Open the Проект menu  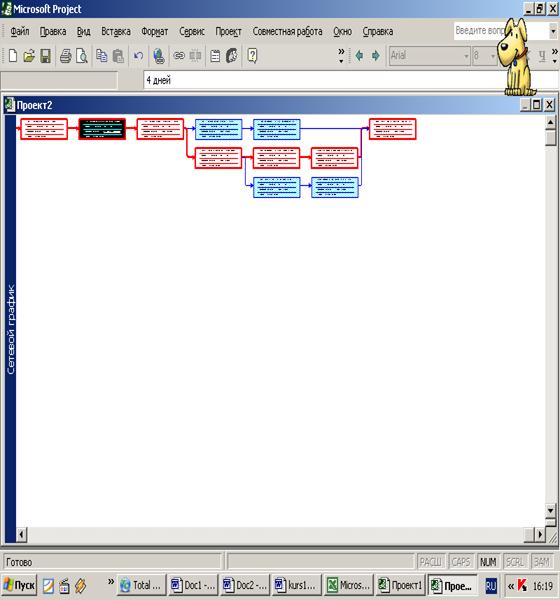(x=228, y=31)
